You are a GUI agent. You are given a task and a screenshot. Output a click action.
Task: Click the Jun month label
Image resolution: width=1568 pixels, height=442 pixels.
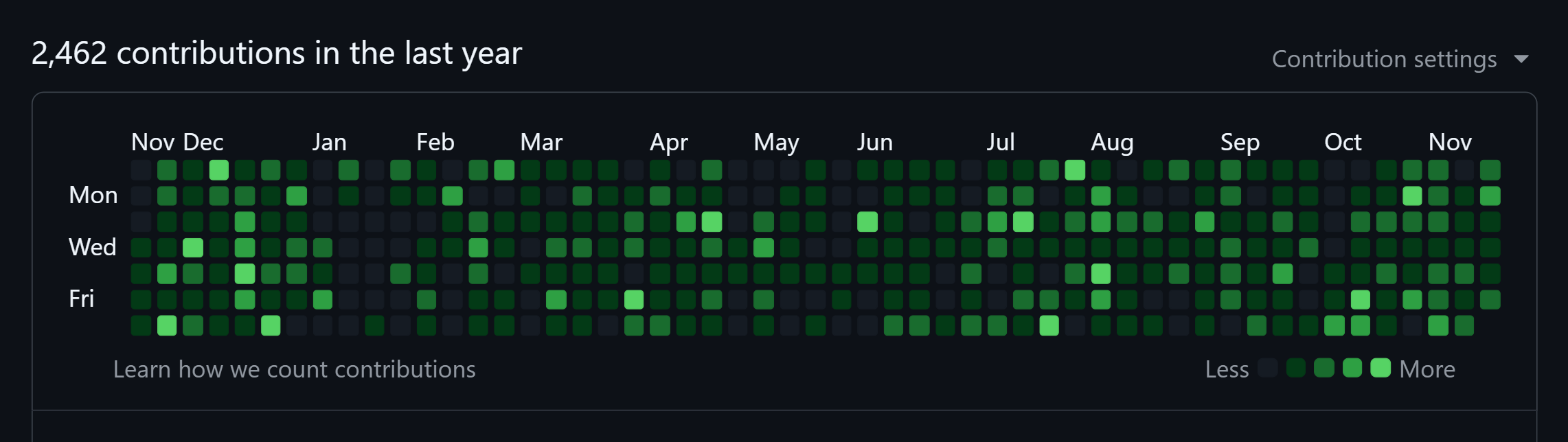(x=875, y=142)
